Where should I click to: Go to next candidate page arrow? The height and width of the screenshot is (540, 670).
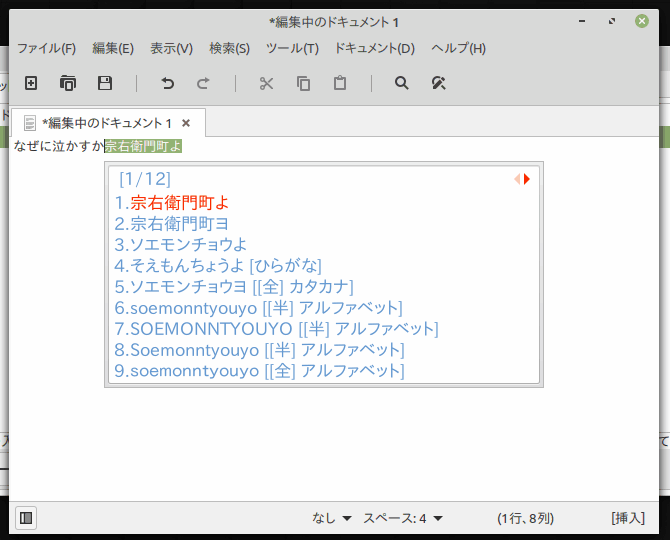(527, 179)
